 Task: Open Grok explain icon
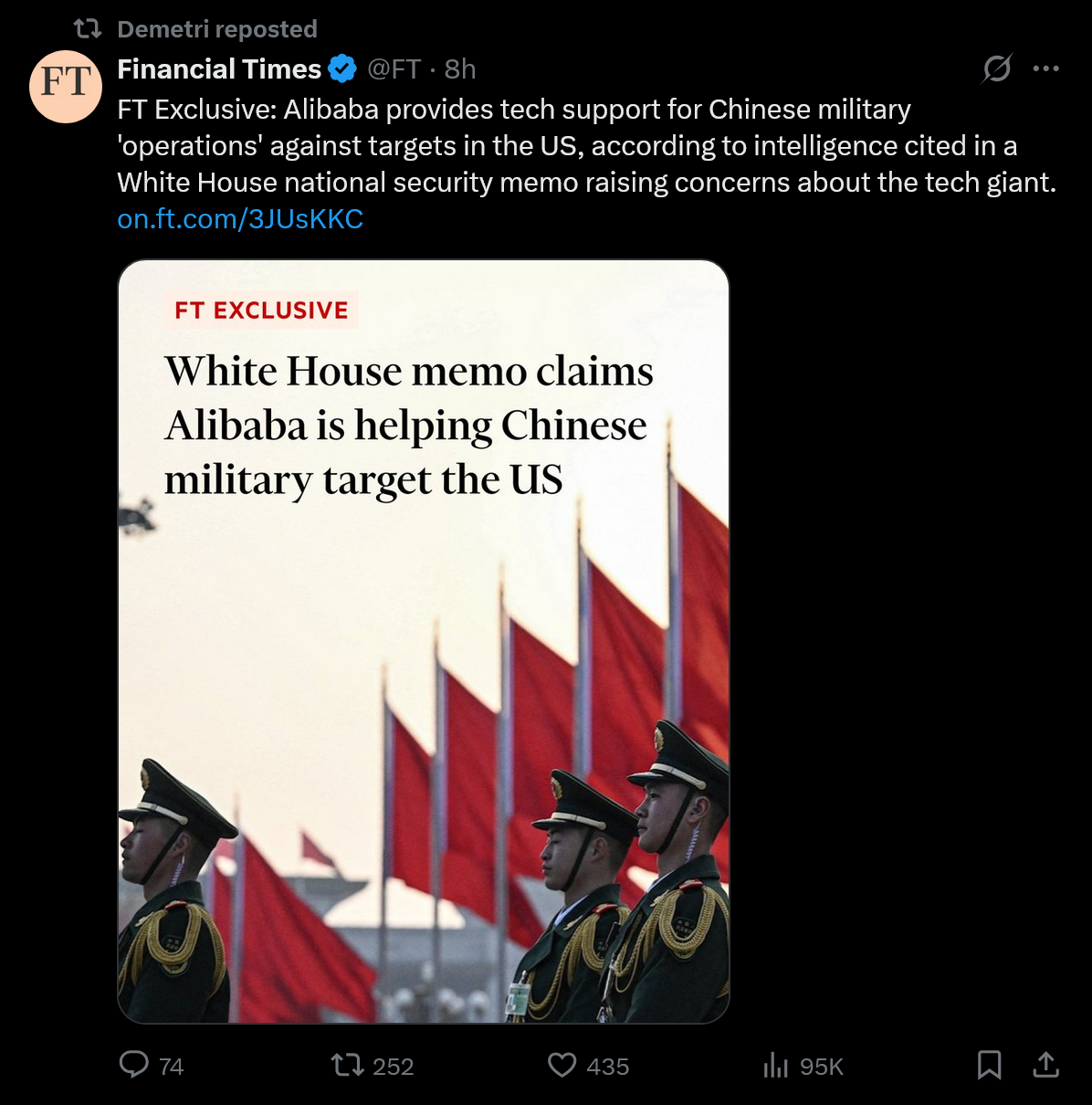click(x=996, y=68)
